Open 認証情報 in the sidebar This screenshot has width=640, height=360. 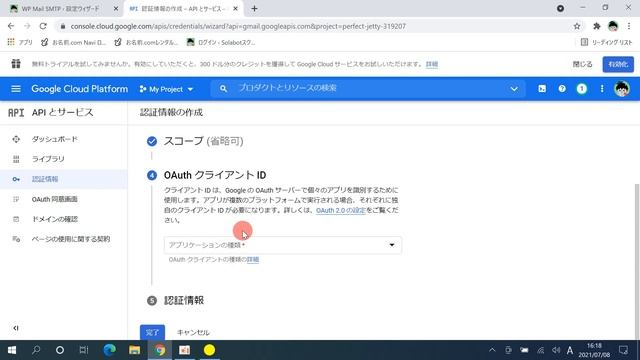pos(45,179)
